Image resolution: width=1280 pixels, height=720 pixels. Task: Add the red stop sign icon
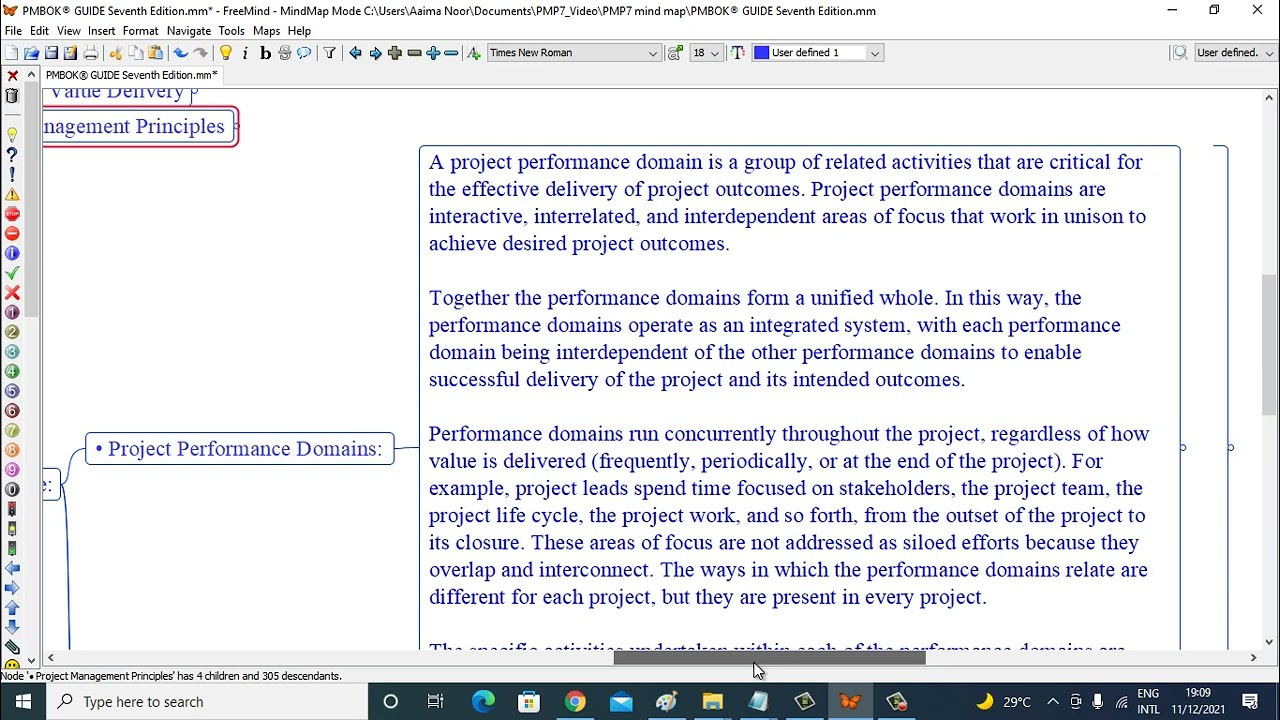tap(12, 214)
